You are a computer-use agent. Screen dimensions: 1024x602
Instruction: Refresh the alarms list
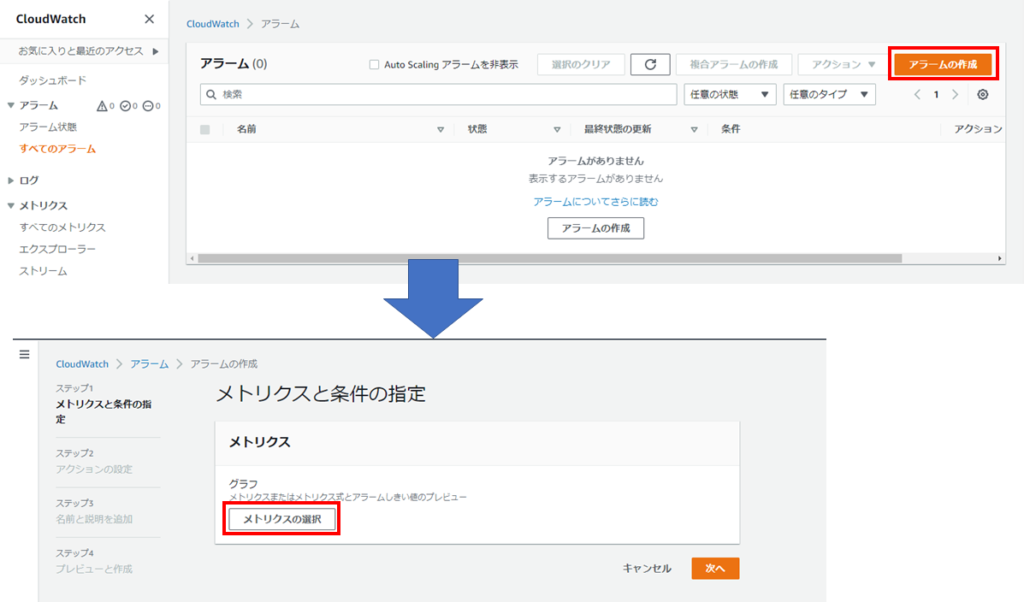650,64
